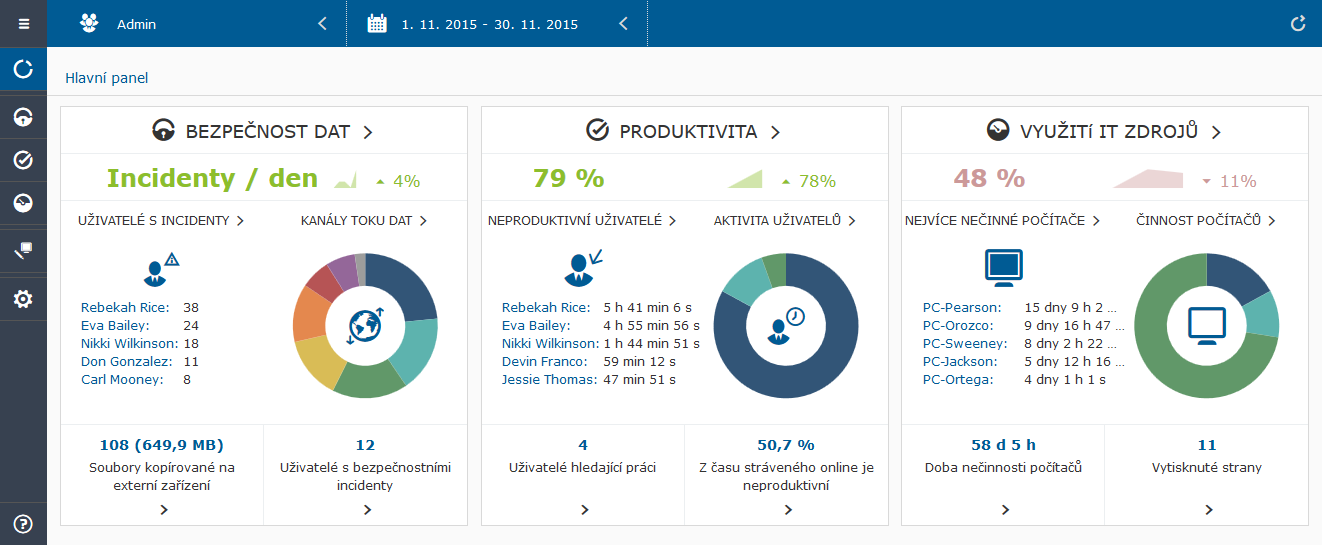Click the dashboard overview icon in sidebar
This screenshot has height=545, width=1322.
pos(23,69)
